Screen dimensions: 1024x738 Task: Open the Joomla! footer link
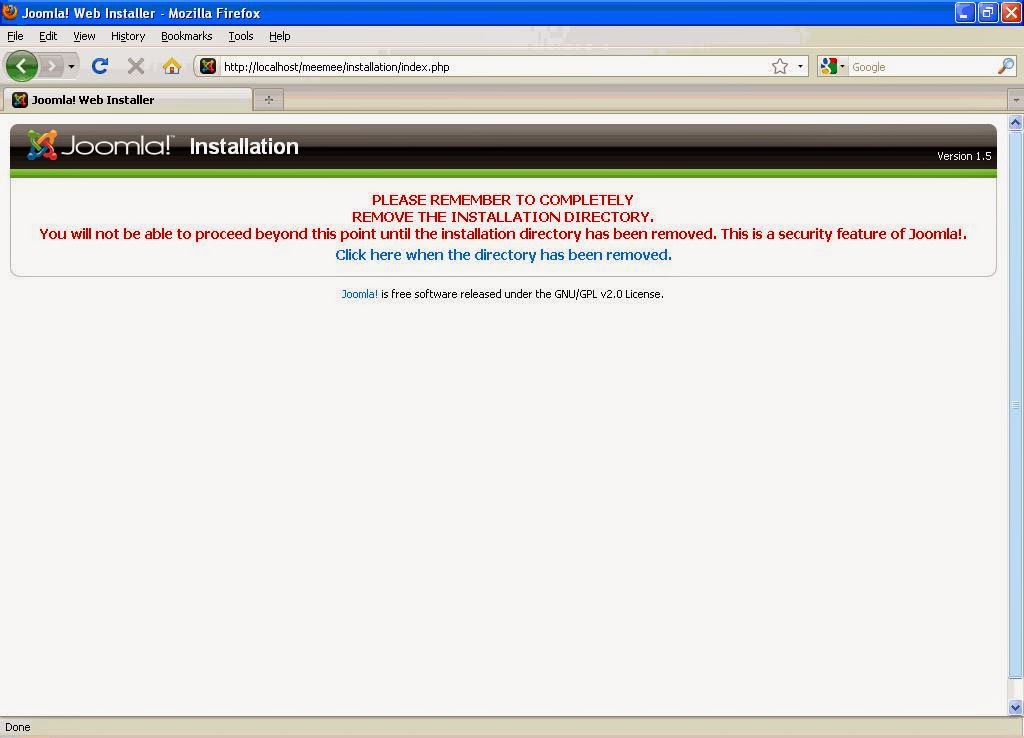(x=360, y=294)
